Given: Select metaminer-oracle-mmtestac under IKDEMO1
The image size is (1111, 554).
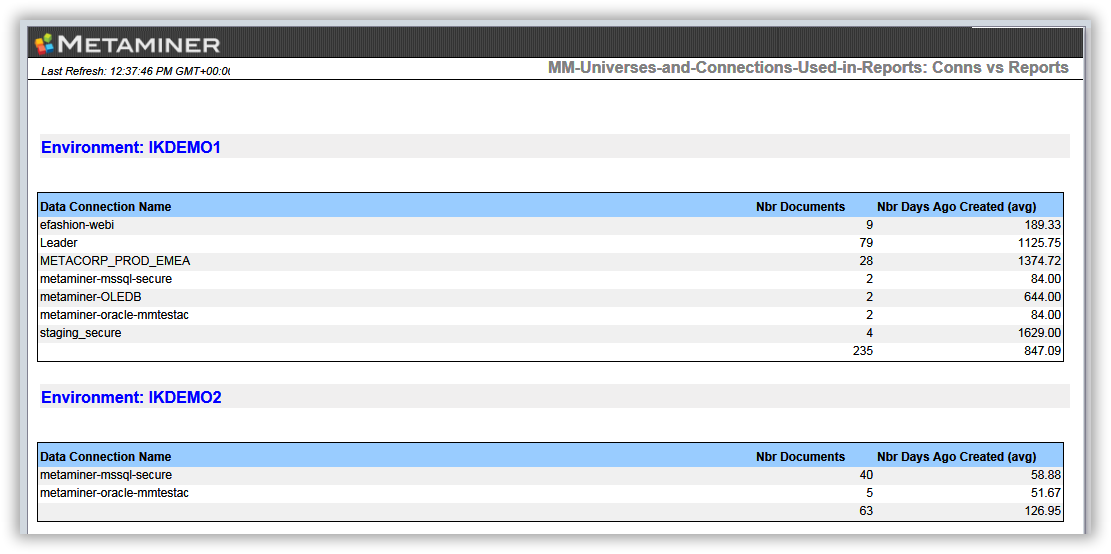Looking at the screenshot, I should click(115, 315).
